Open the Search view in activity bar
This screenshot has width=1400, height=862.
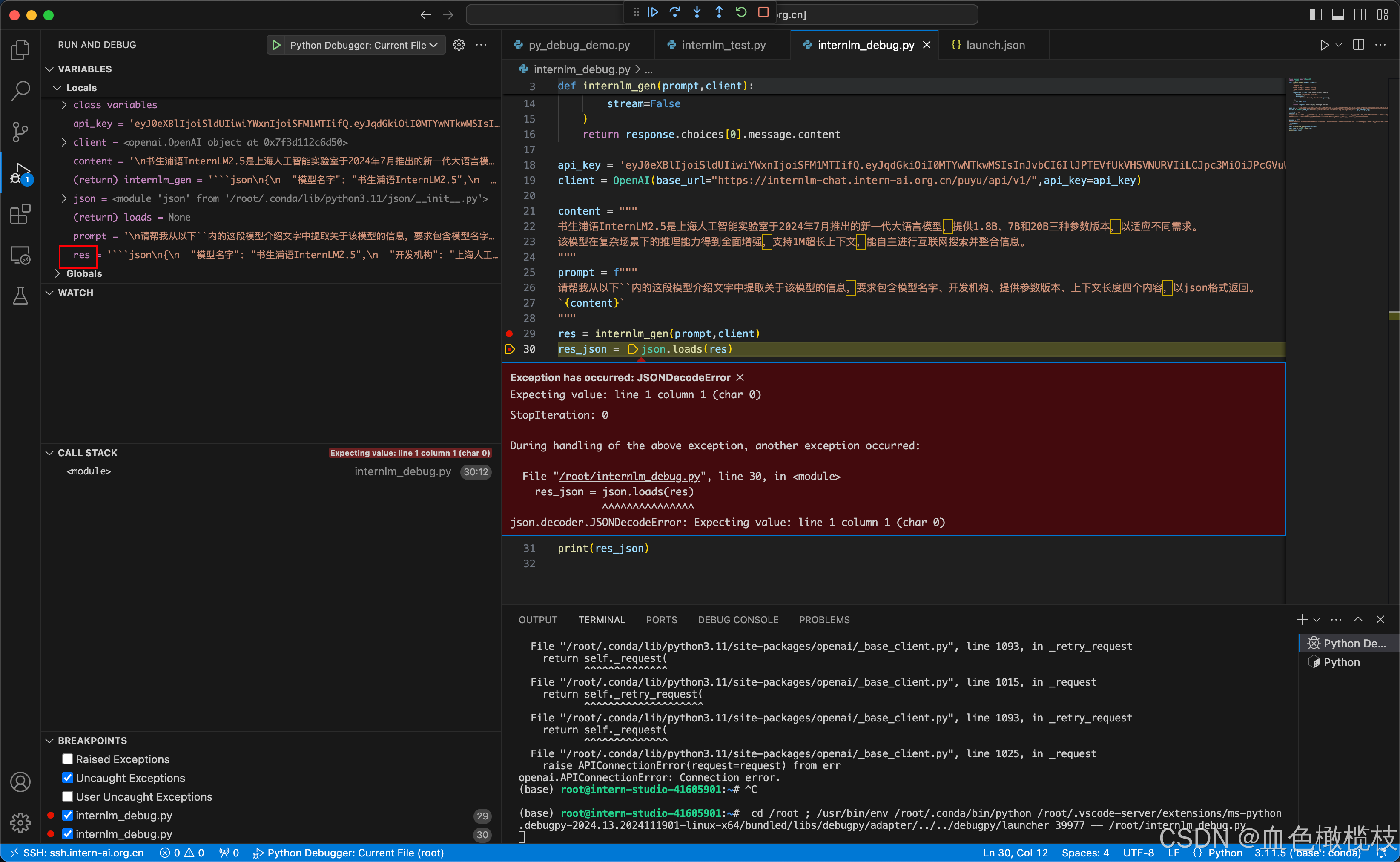pyautogui.click(x=20, y=91)
